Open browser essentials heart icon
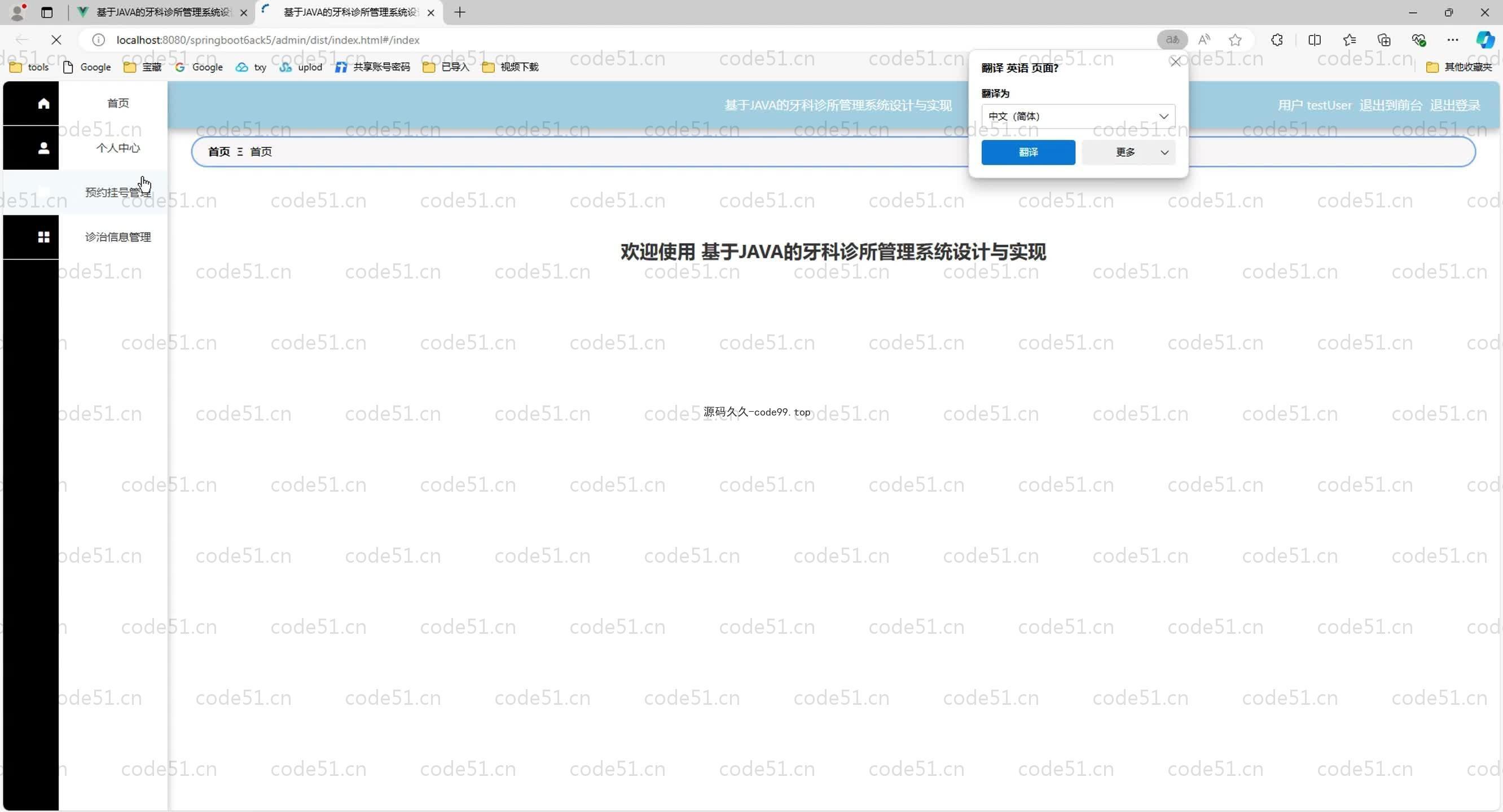 pyautogui.click(x=1418, y=39)
